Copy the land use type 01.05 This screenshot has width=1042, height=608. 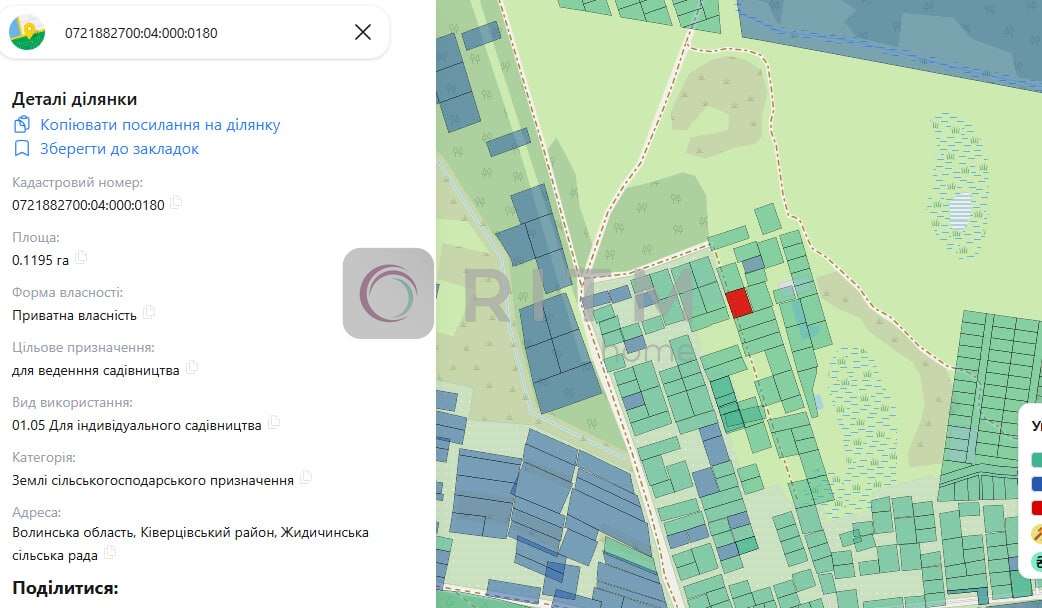(x=273, y=423)
